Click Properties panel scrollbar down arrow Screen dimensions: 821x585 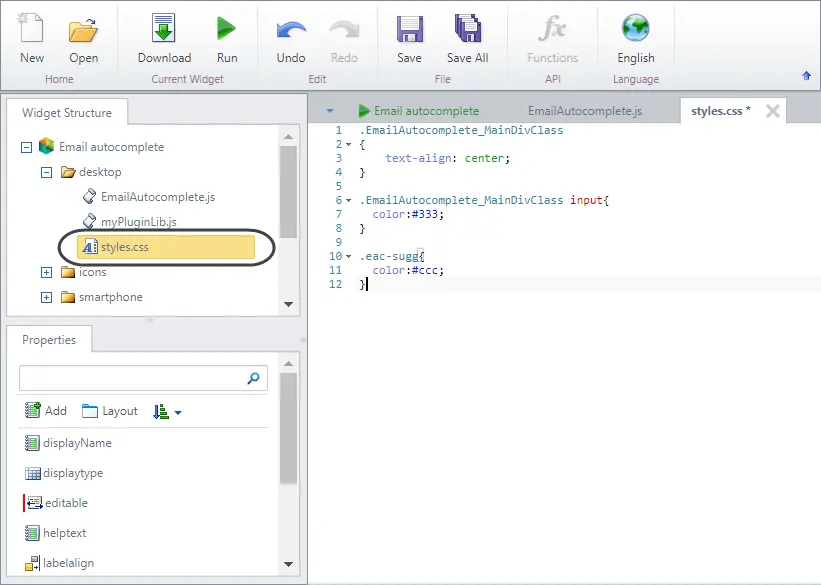[x=289, y=564]
